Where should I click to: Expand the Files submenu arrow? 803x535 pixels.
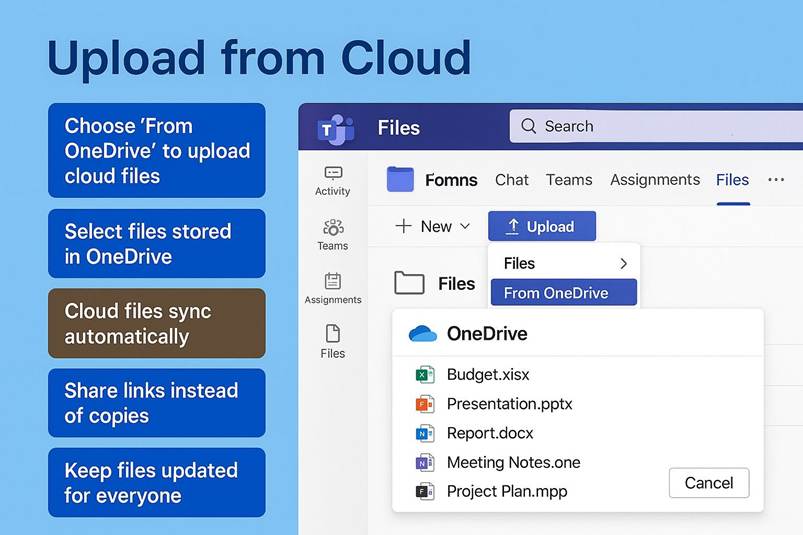623,264
